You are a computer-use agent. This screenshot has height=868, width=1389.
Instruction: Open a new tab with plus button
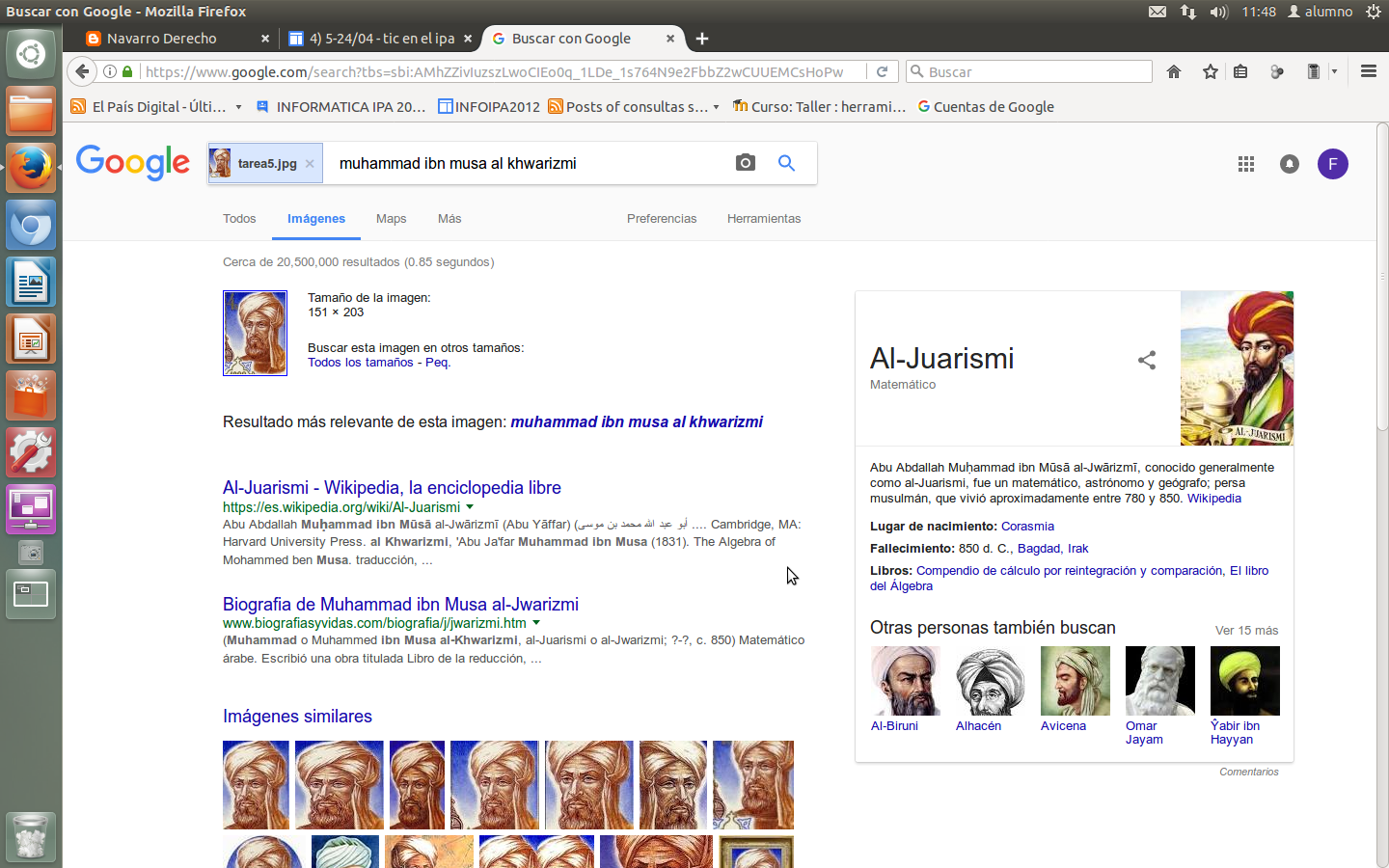tap(702, 39)
